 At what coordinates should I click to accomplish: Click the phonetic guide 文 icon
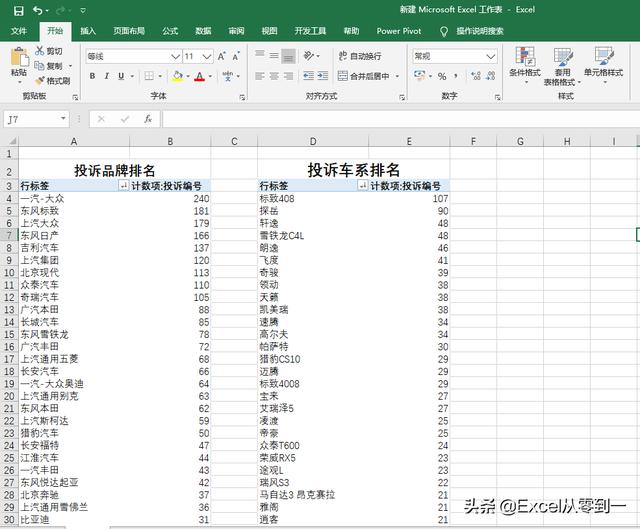(228, 76)
